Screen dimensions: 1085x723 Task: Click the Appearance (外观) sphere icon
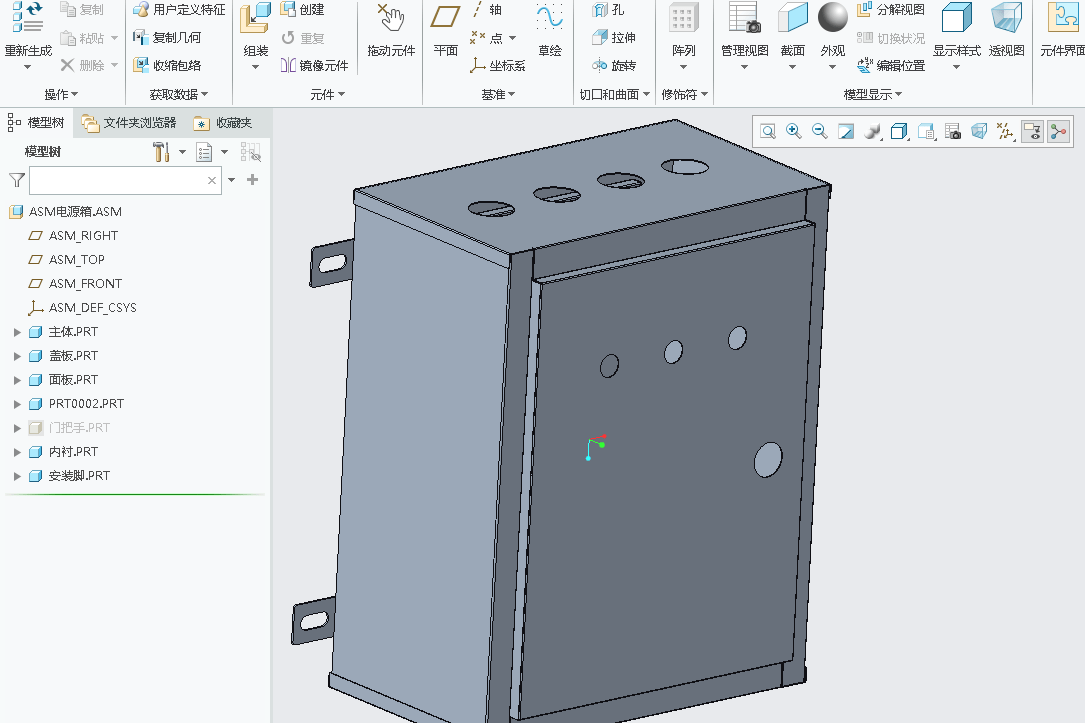(832, 17)
